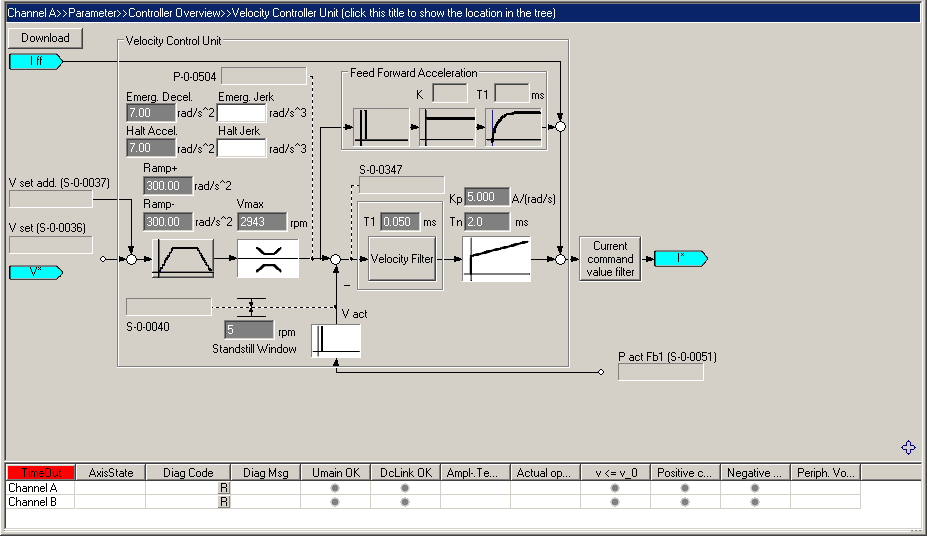
Task: Edit the Kp value 5.000
Action: [487, 197]
